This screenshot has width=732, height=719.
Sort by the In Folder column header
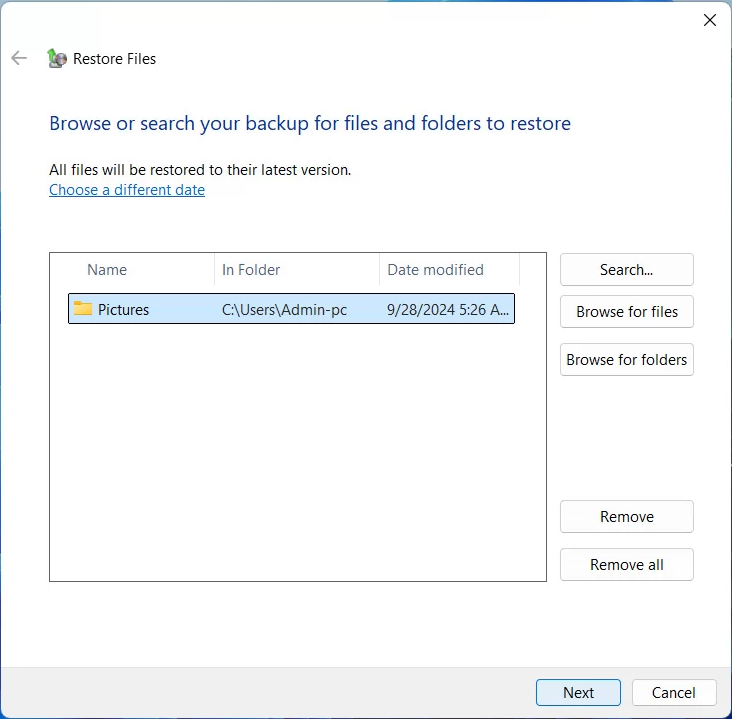pos(251,270)
